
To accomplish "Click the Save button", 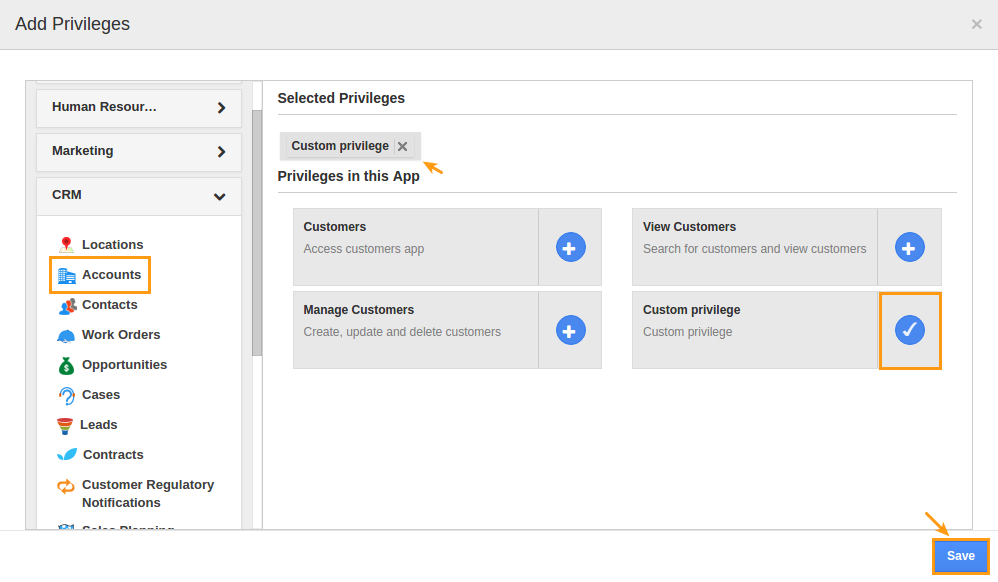I will pyautogui.click(x=959, y=556).
